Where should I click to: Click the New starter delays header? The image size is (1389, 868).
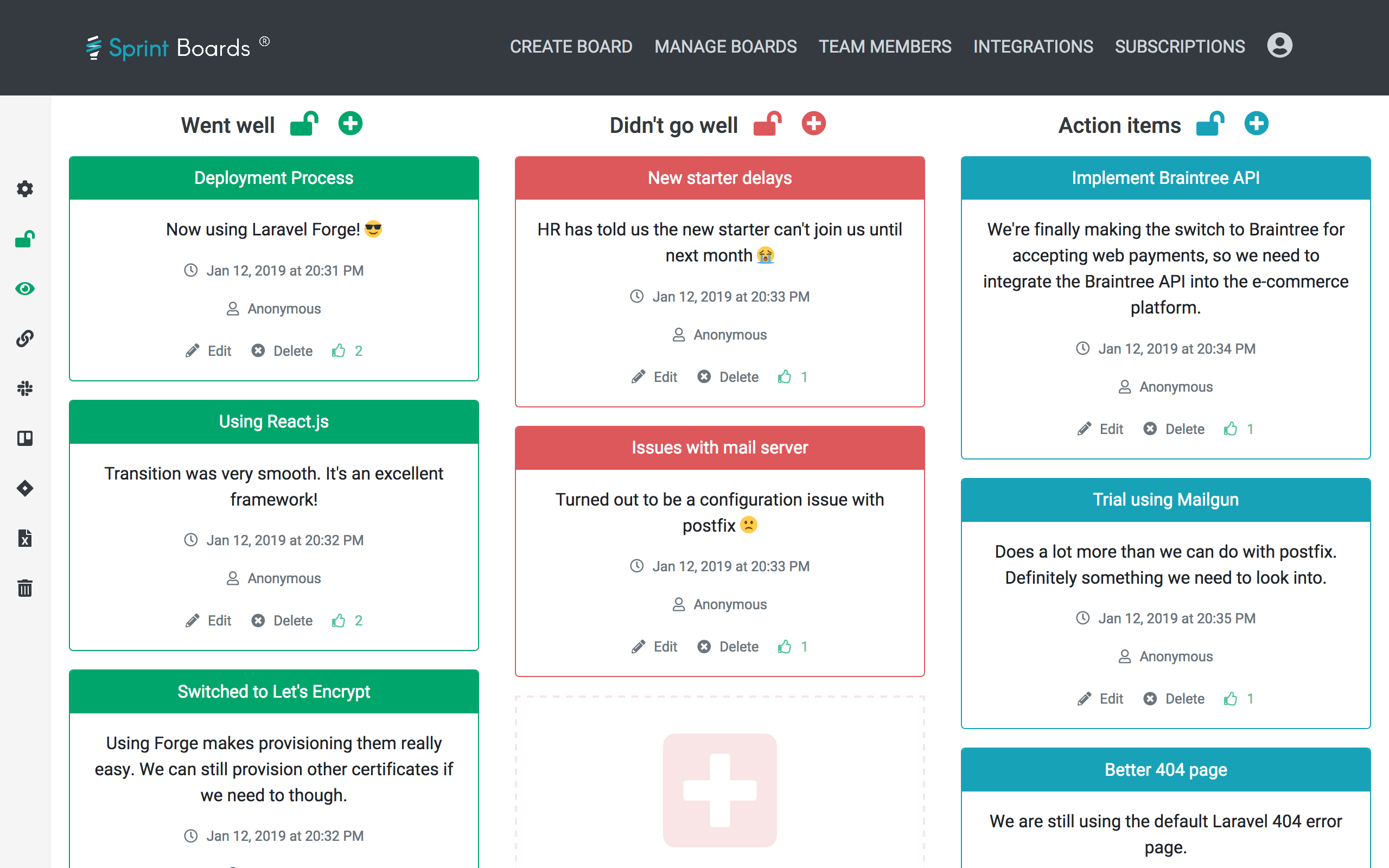(x=720, y=178)
